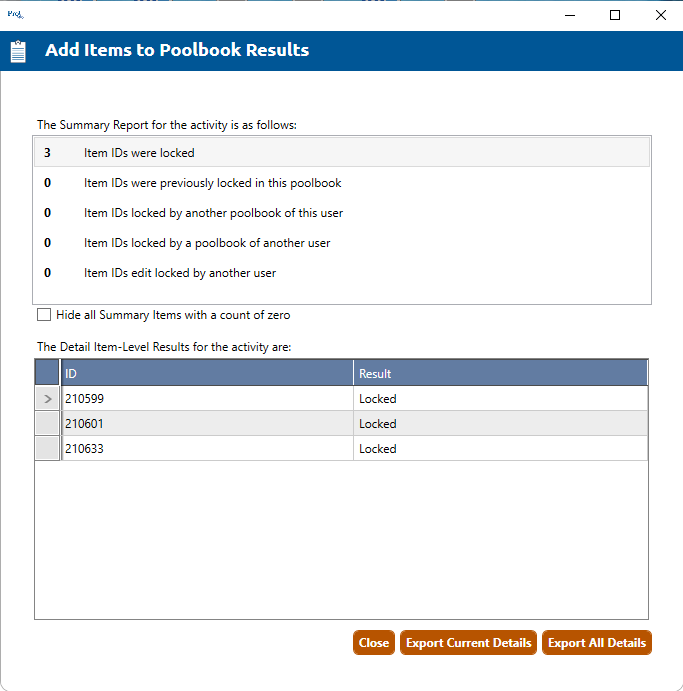
Task: Minimize the results window
Action: pos(569,15)
